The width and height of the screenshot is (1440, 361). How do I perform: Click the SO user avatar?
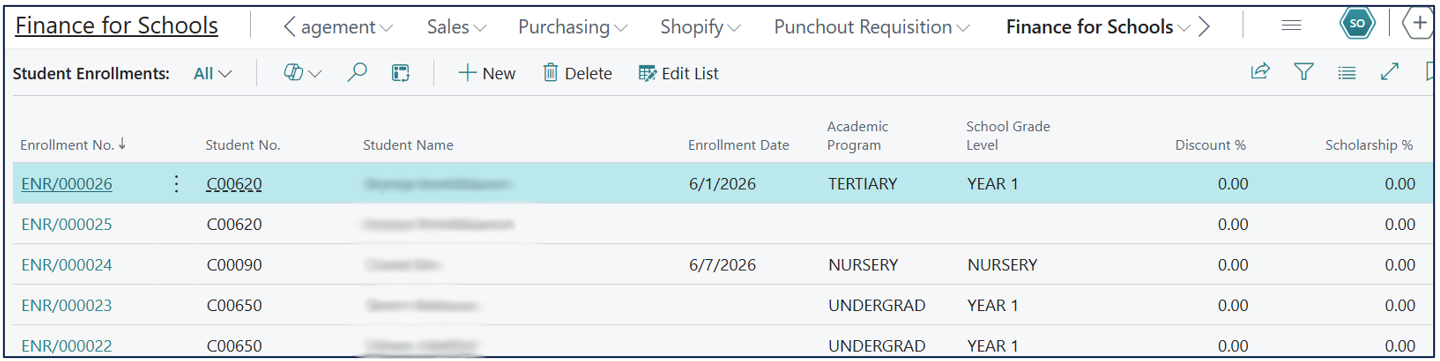click(x=1357, y=24)
